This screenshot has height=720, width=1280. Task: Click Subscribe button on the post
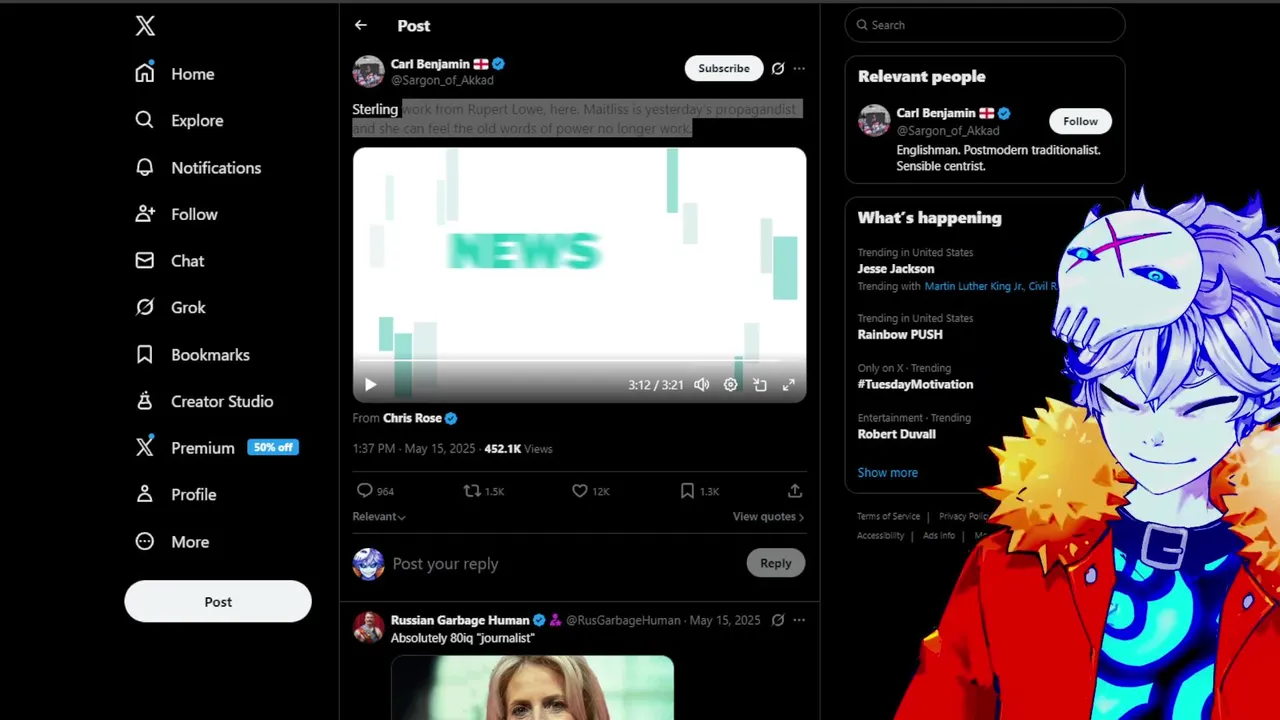(x=724, y=68)
